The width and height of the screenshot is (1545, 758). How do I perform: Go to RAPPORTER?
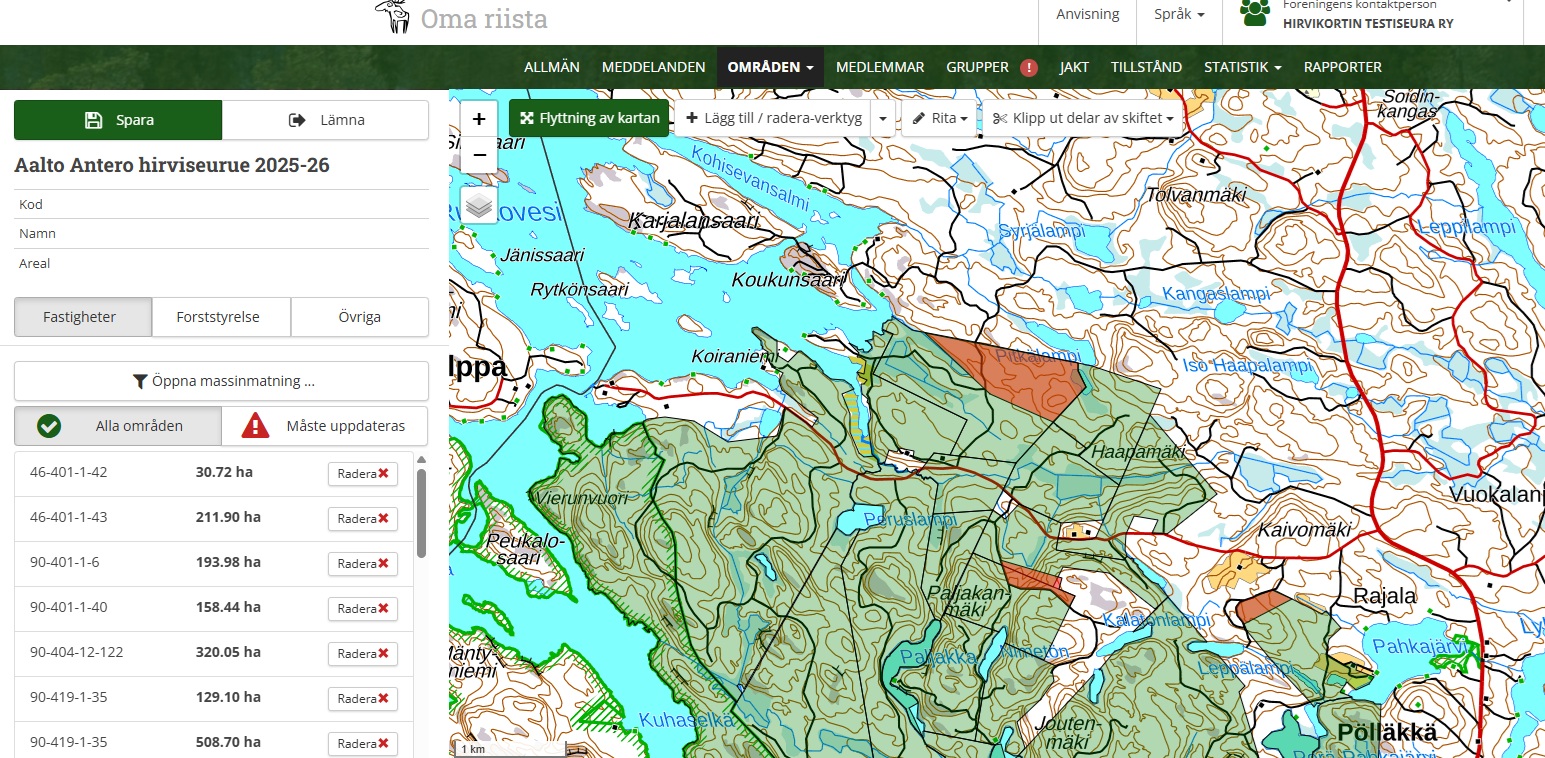[x=1343, y=67]
